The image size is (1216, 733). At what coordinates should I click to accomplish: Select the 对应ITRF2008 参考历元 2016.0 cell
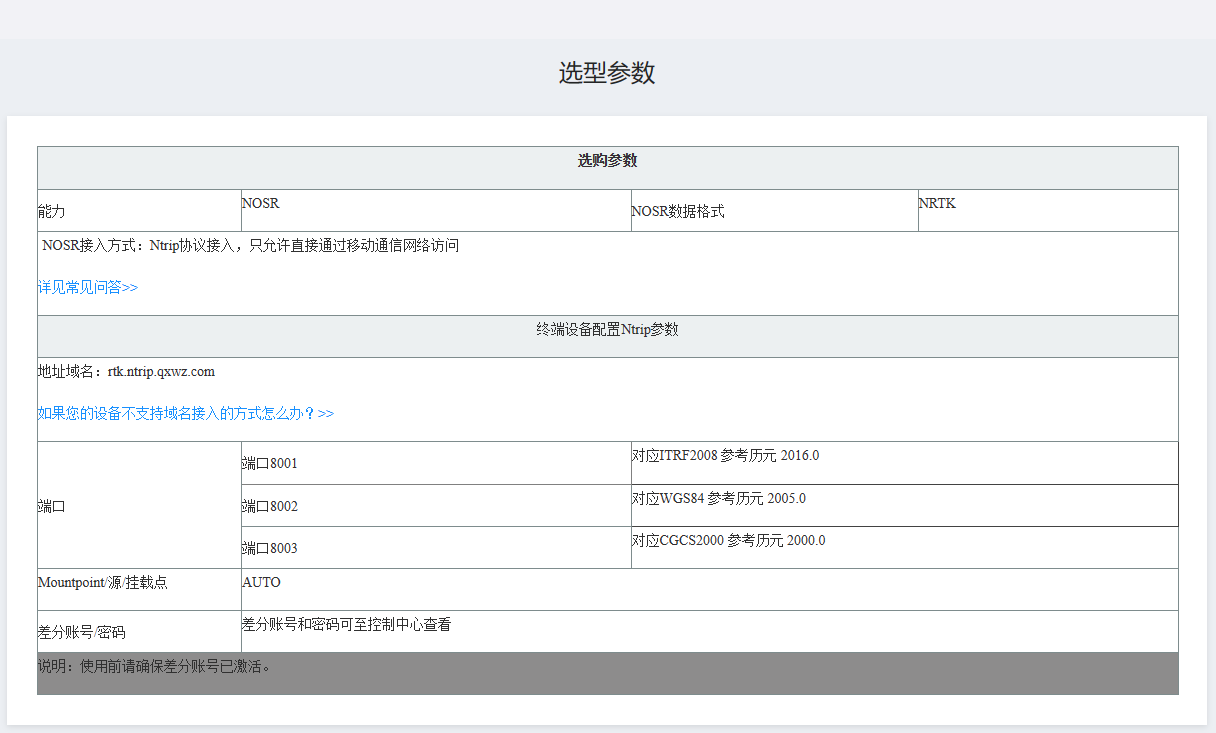(722, 455)
